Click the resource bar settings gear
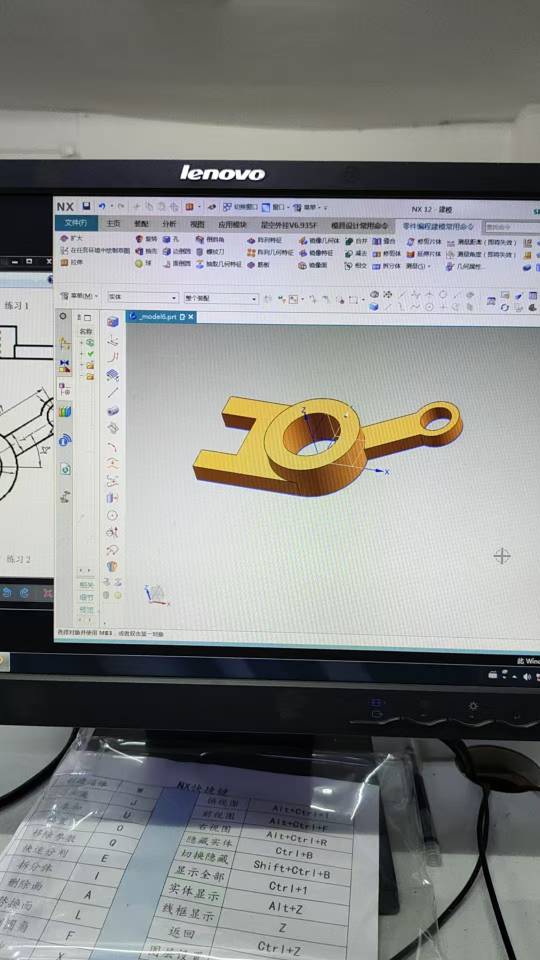The height and width of the screenshot is (960, 540). (63, 316)
